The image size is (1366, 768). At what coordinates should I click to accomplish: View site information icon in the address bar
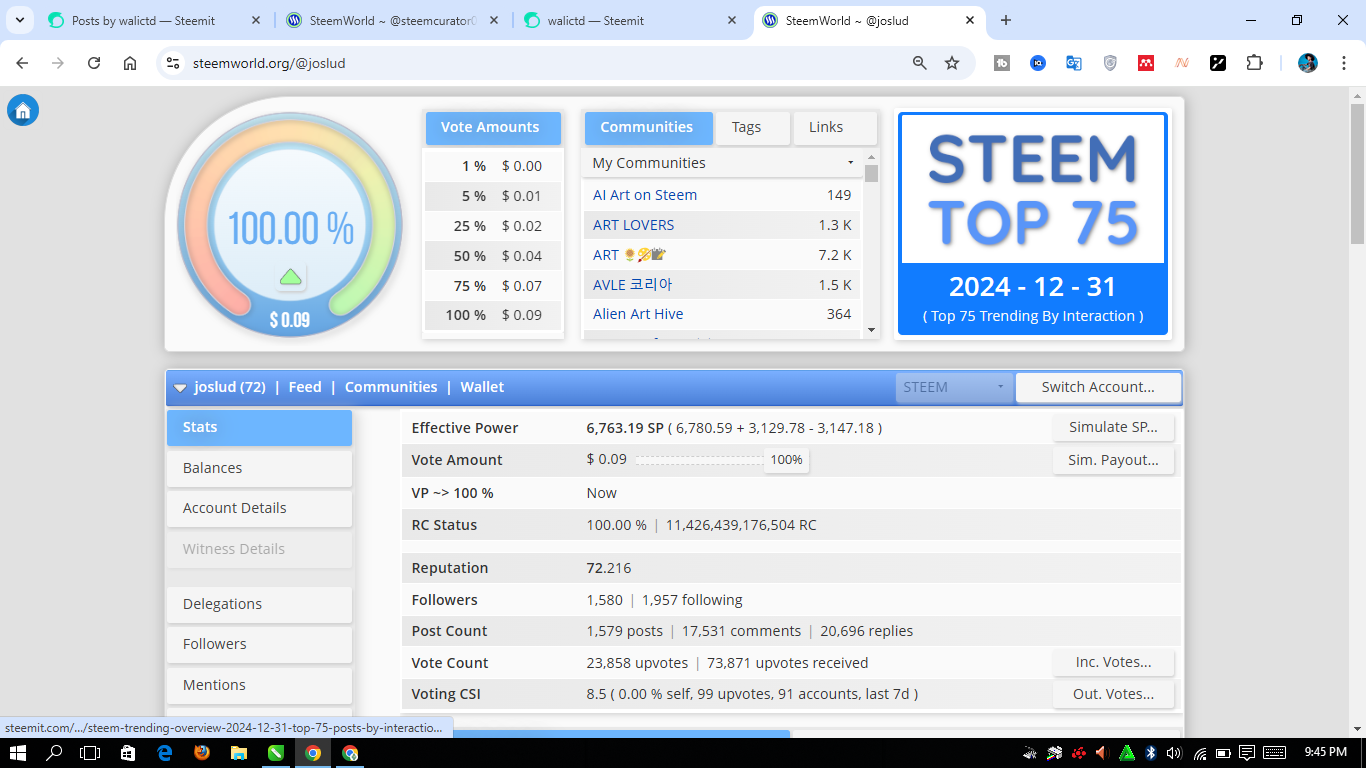click(x=173, y=63)
